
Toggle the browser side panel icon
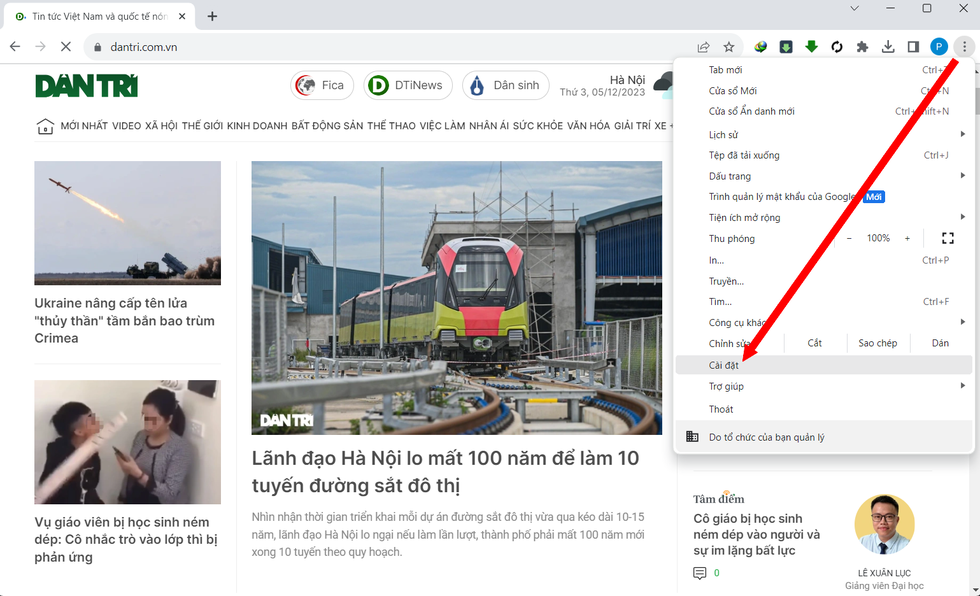[x=913, y=47]
